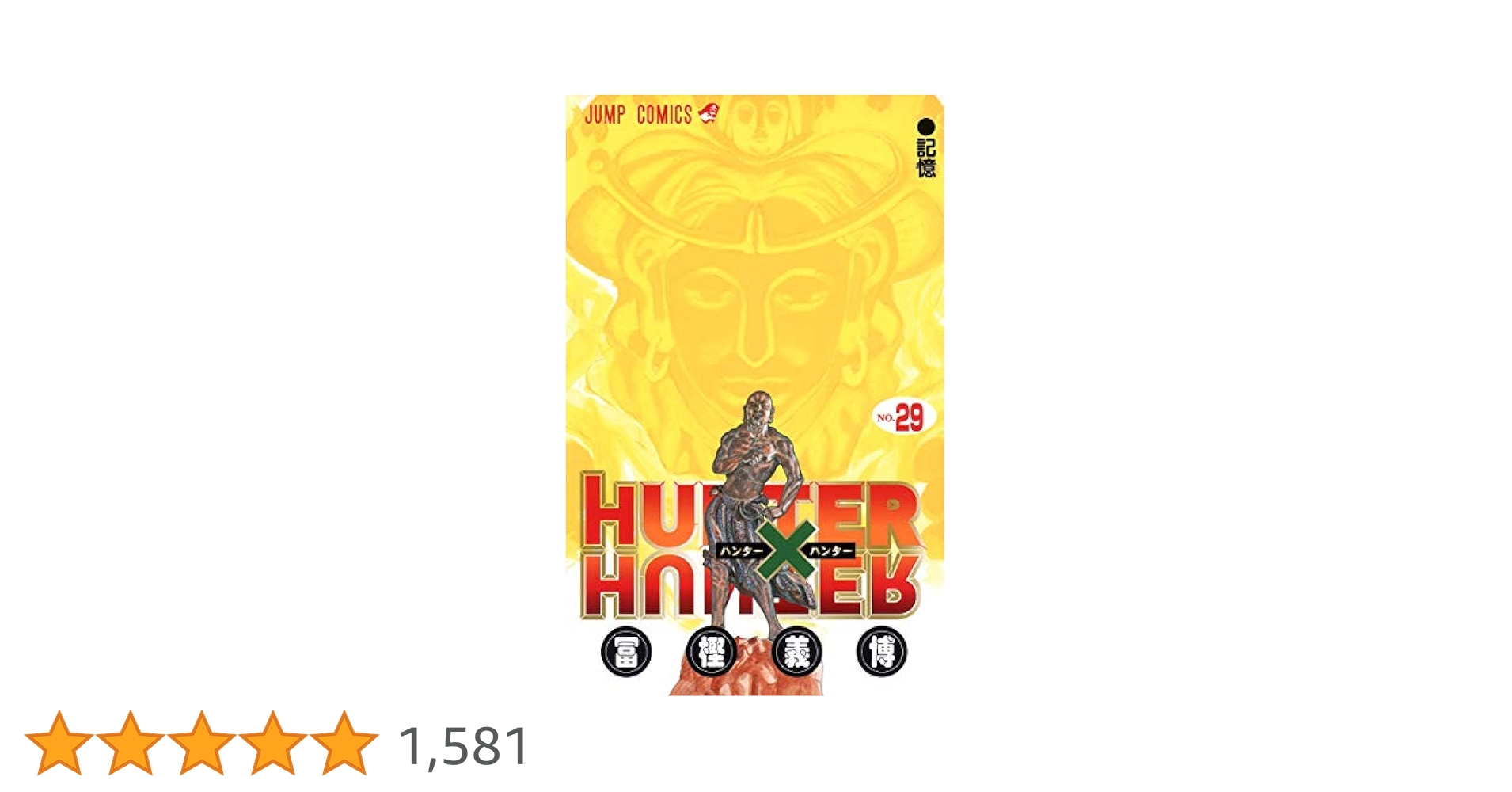Click the 博 author character circle
The height and width of the screenshot is (792, 1512).
click(x=882, y=653)
